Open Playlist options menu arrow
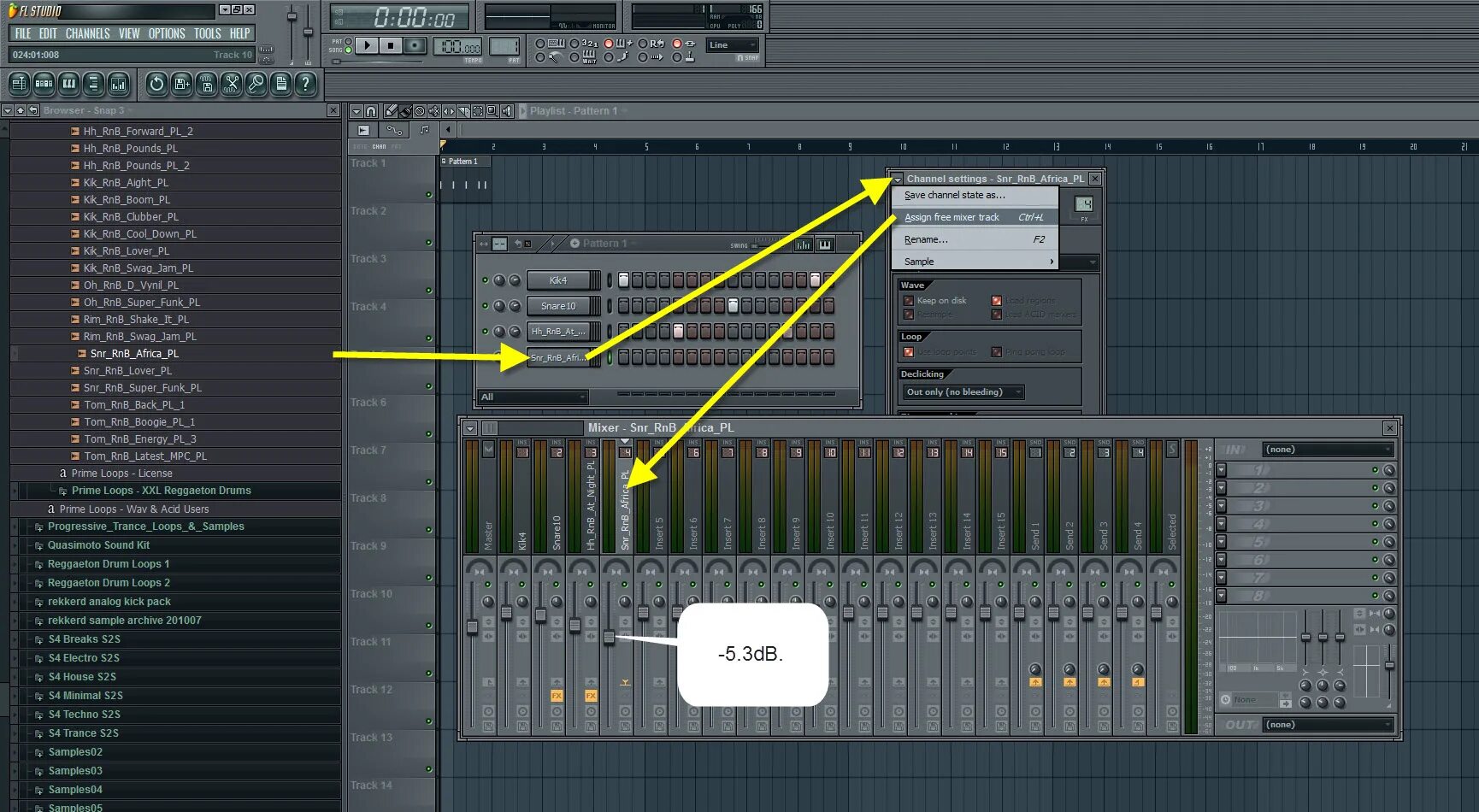 [356, 111]
